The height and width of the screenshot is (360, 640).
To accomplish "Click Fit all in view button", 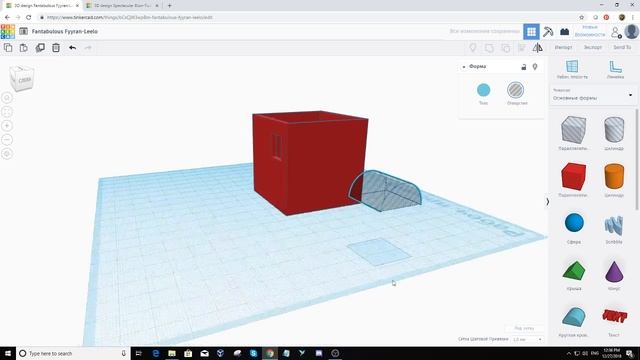I will tap(7, 112).
